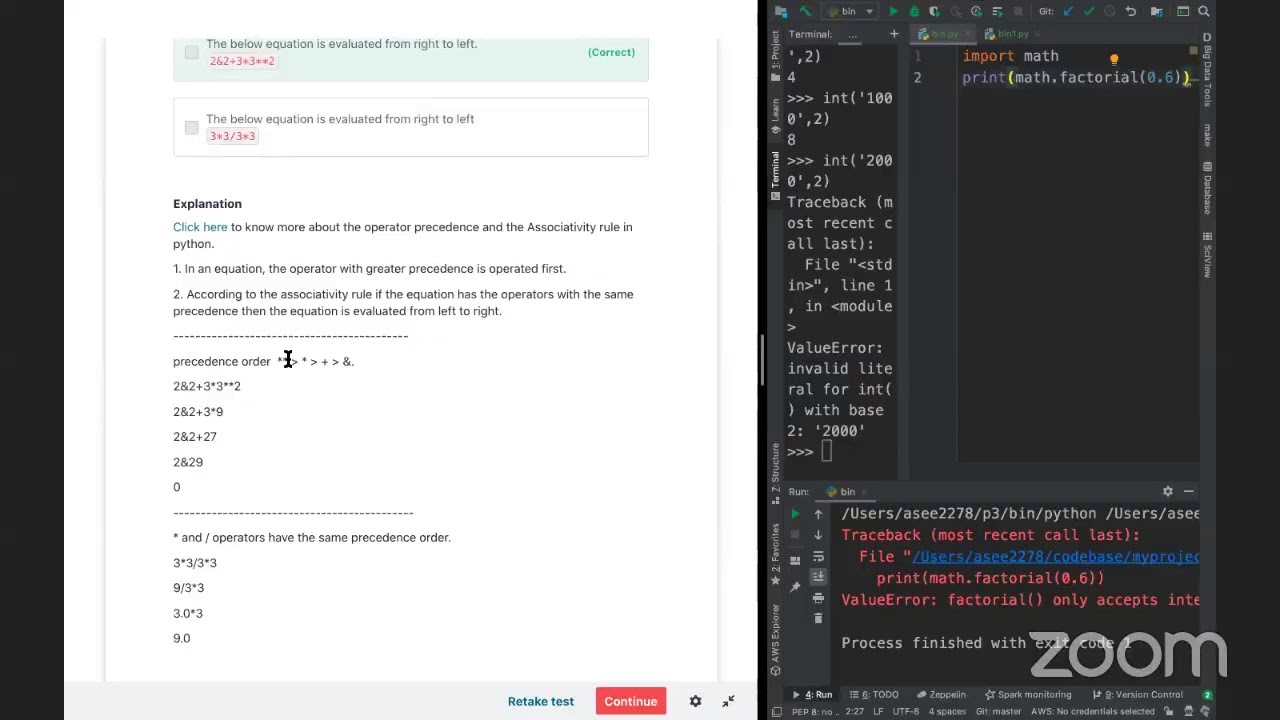Pin the Run tab

tap(795, 587)
